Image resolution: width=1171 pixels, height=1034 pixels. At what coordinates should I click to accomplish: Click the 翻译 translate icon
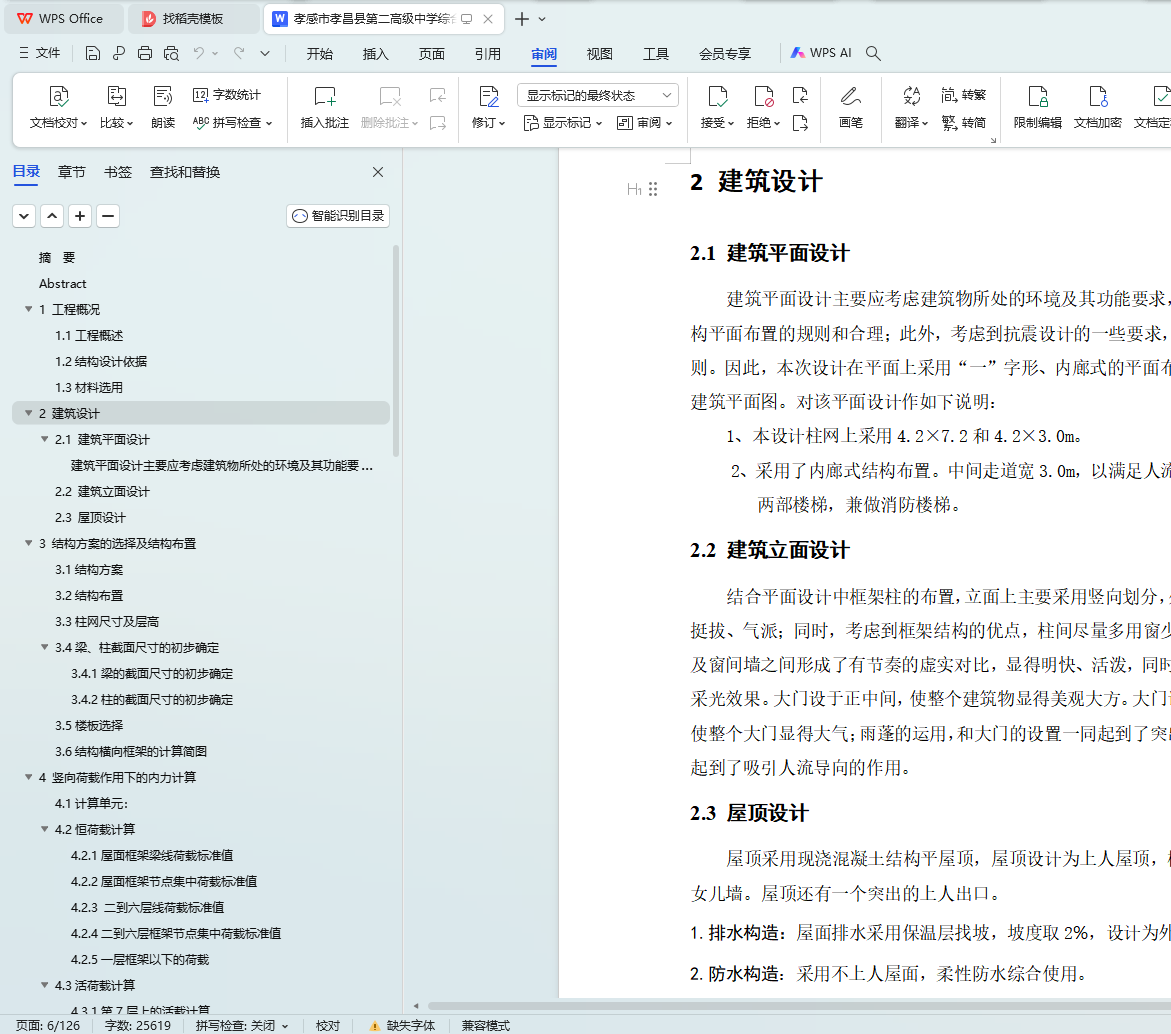[x=911, y=96]
